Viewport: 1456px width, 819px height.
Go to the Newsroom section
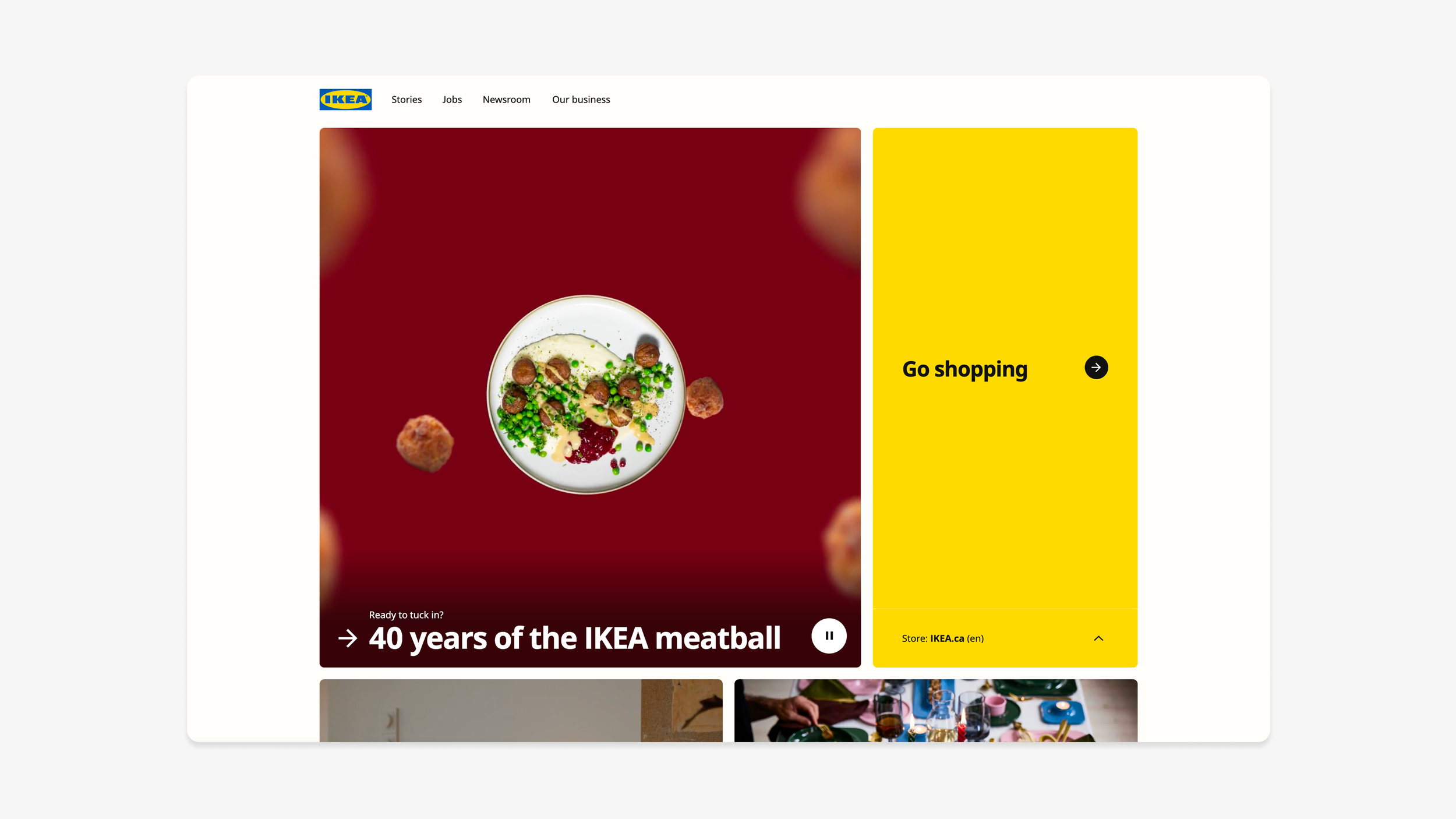tap(506, 100)
